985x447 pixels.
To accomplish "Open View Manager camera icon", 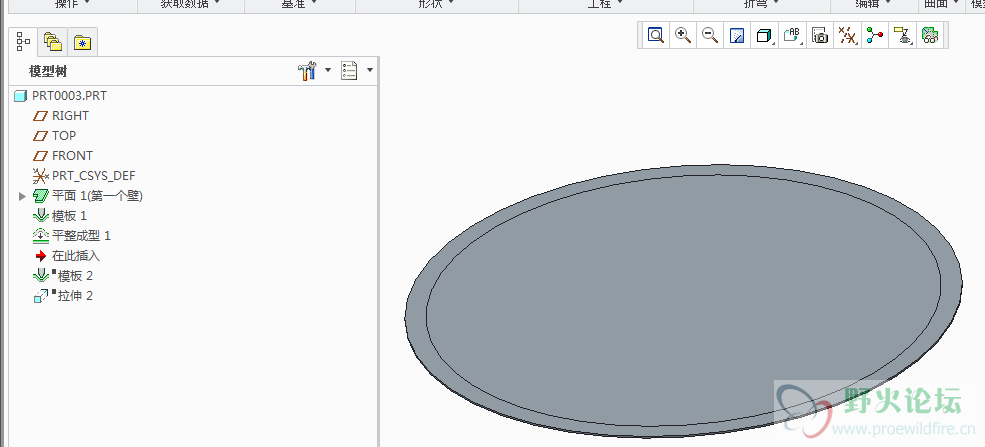I will [820, 35].
